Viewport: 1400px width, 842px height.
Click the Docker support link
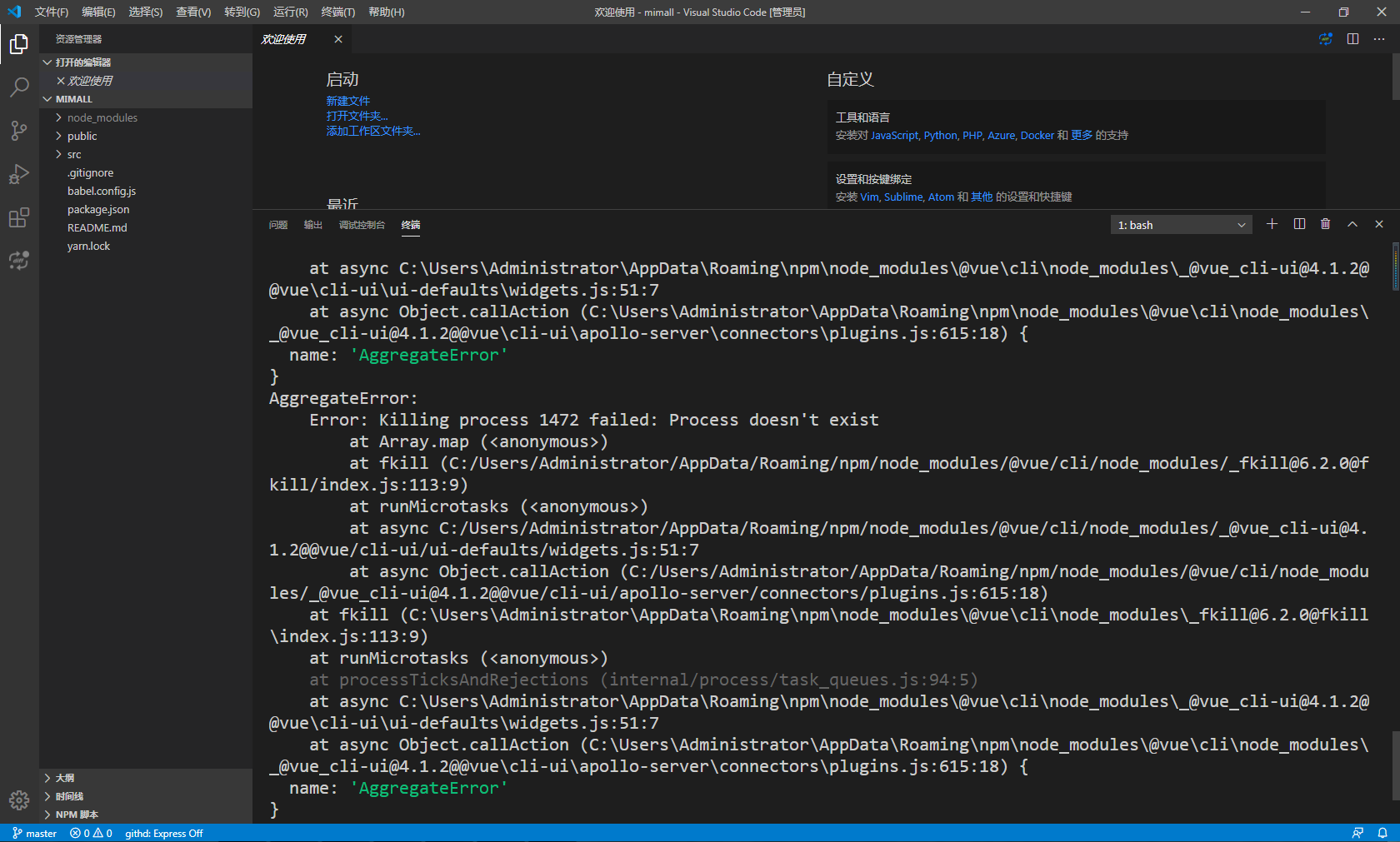click(x=1037, y=135)
